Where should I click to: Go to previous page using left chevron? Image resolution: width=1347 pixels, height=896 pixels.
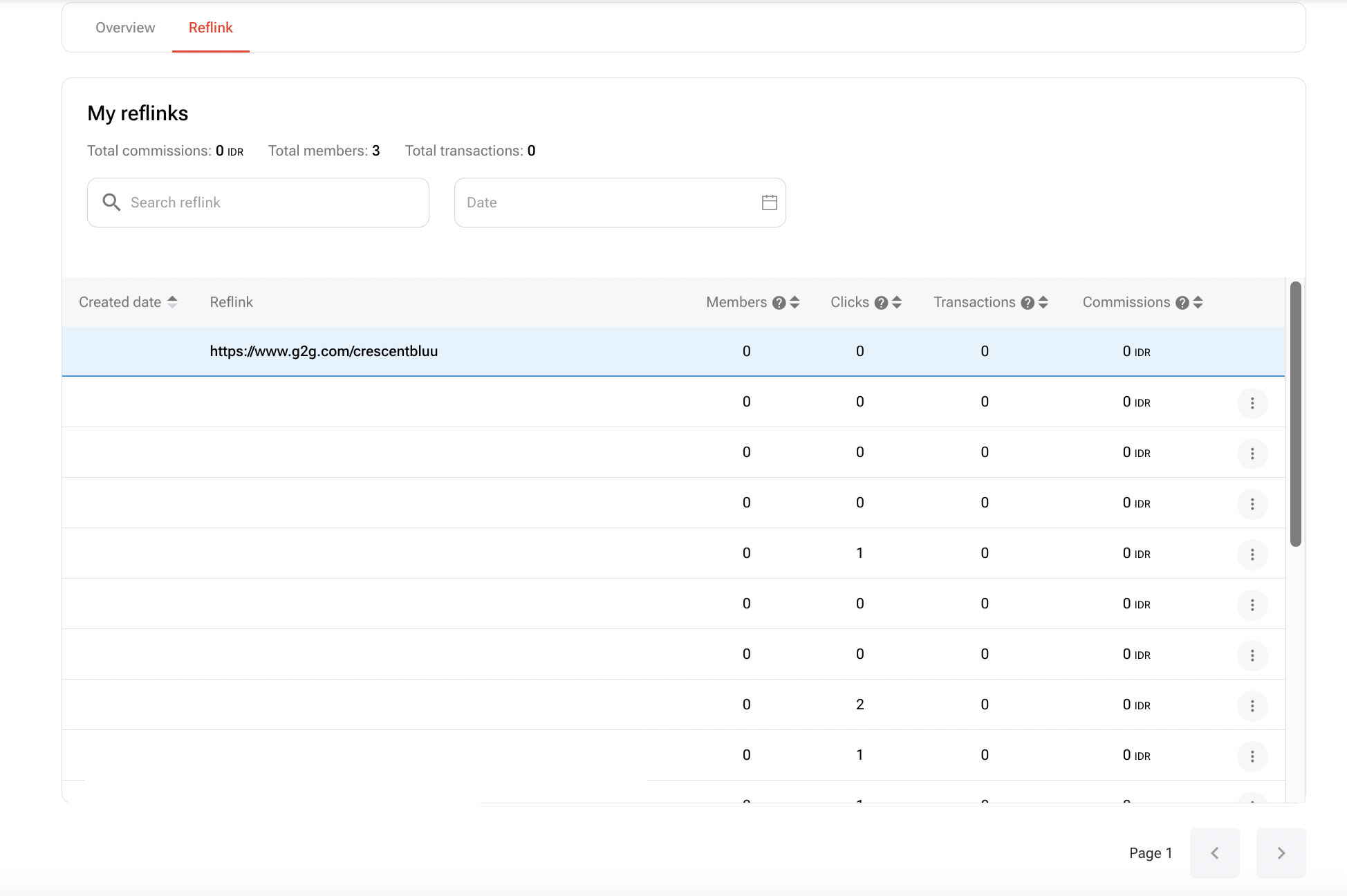[1214, 853]
